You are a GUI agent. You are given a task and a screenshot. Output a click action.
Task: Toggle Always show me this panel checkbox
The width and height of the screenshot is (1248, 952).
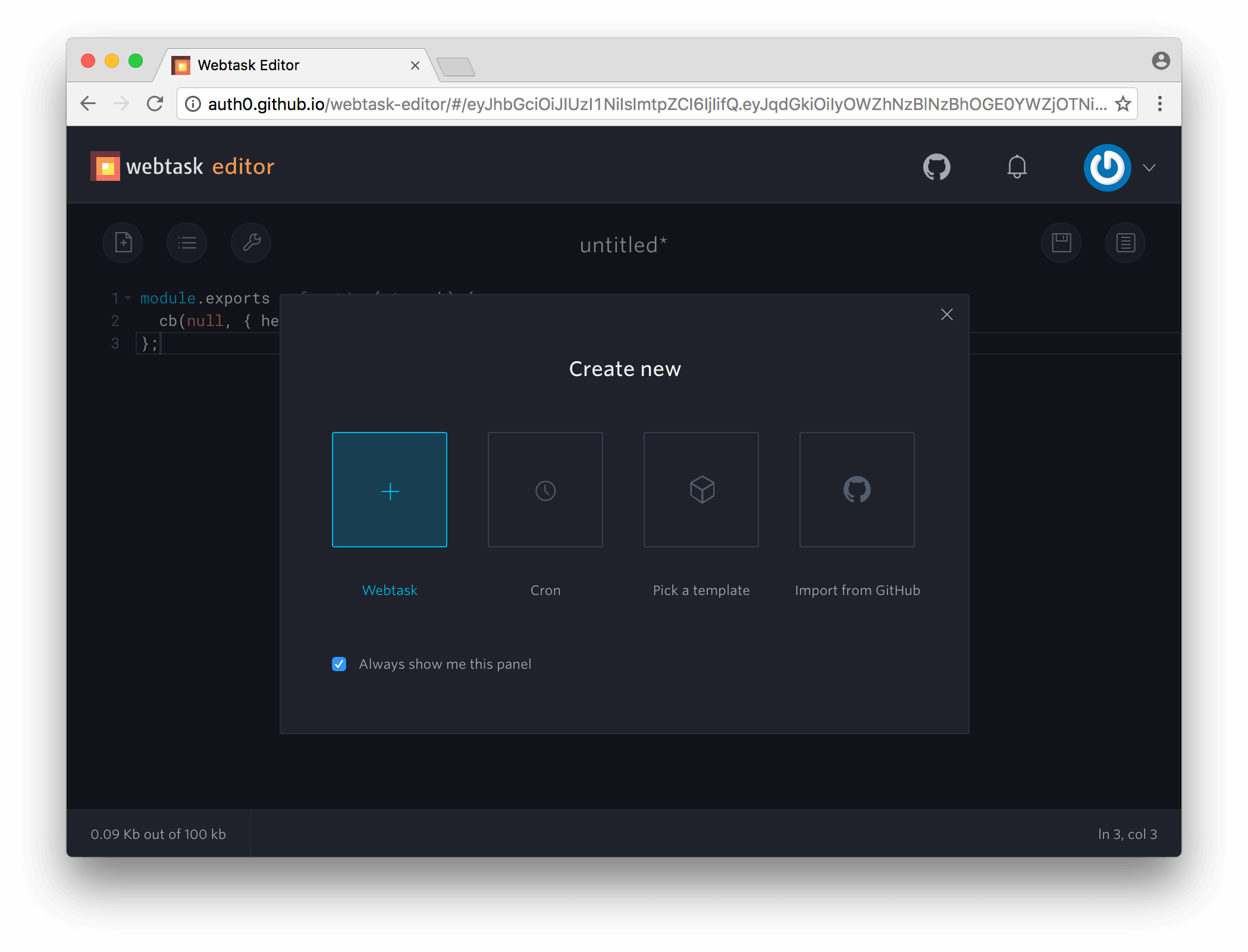(x=339, y=664)
